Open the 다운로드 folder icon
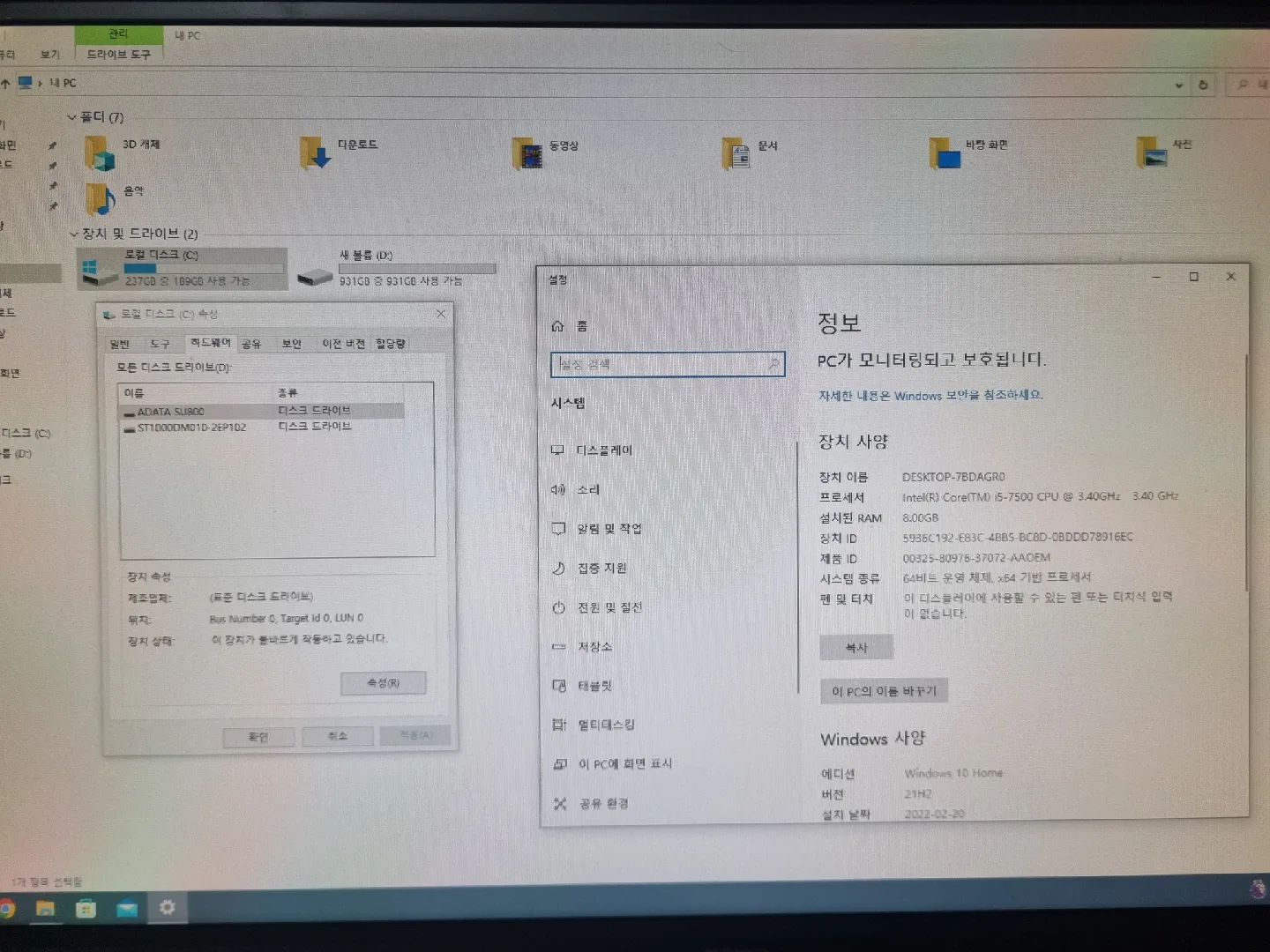 tap(315, 153)
